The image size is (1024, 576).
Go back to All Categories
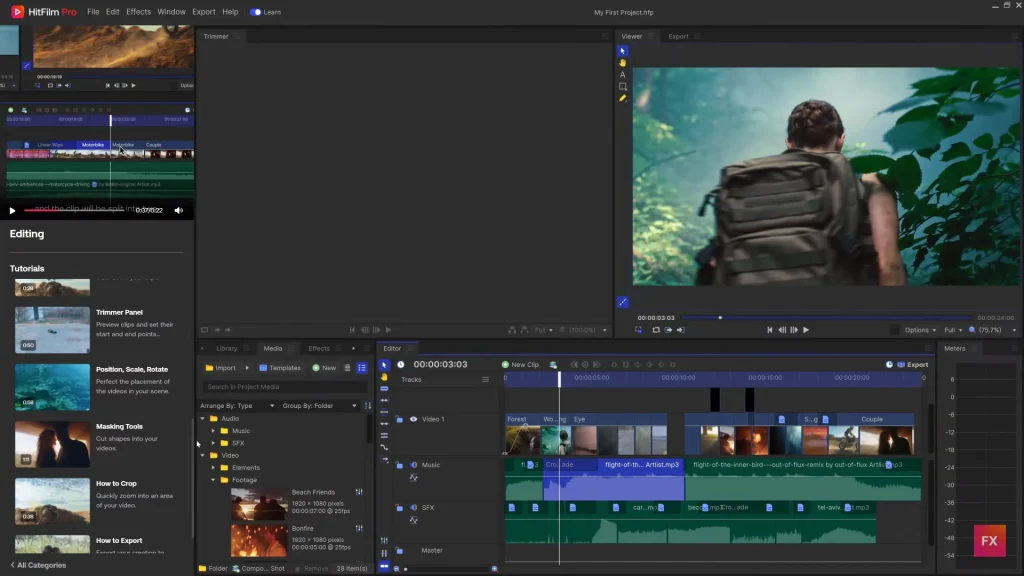(38, 565)
